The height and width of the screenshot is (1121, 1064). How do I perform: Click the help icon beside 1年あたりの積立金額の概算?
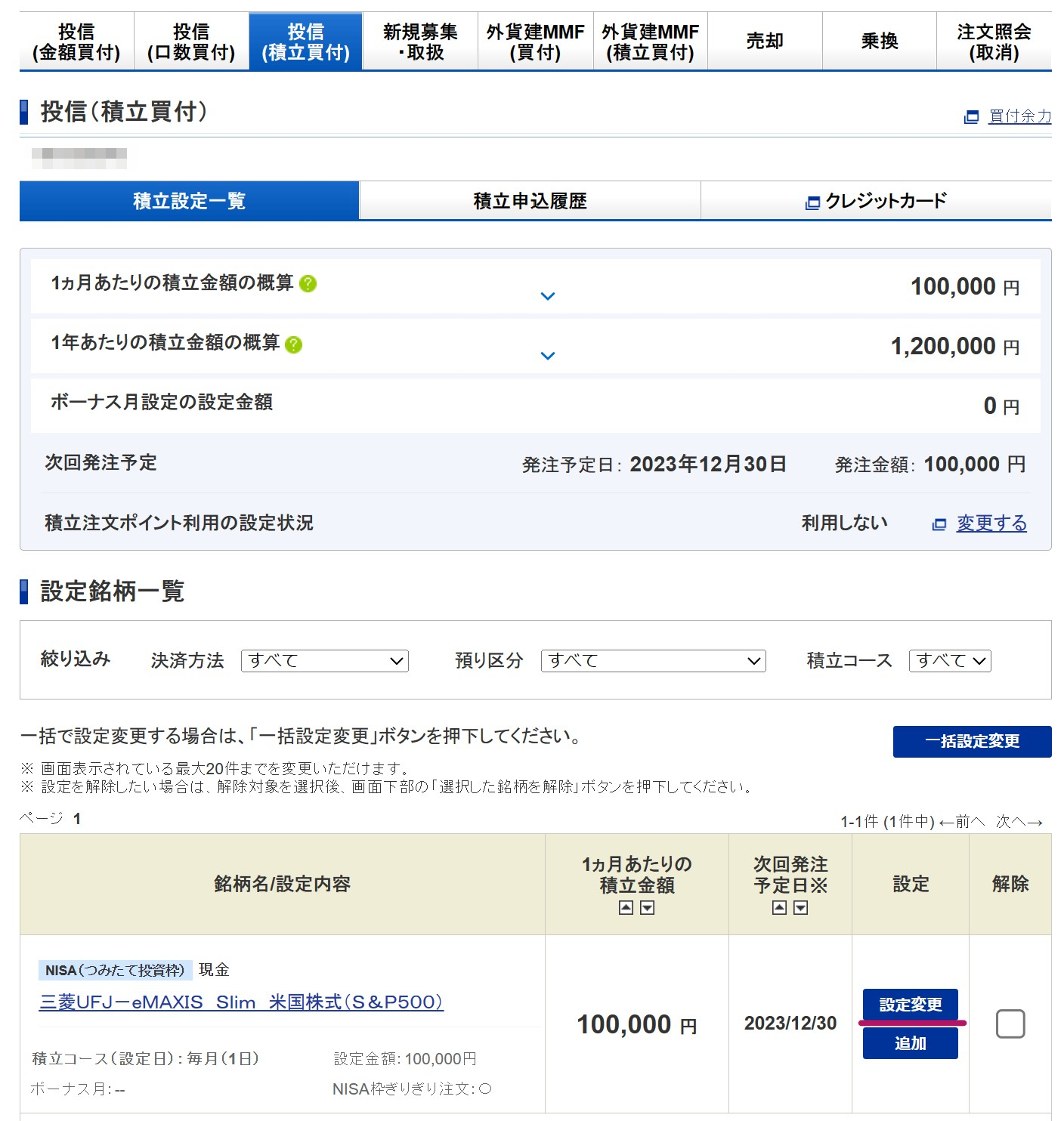tap(294, 344)
